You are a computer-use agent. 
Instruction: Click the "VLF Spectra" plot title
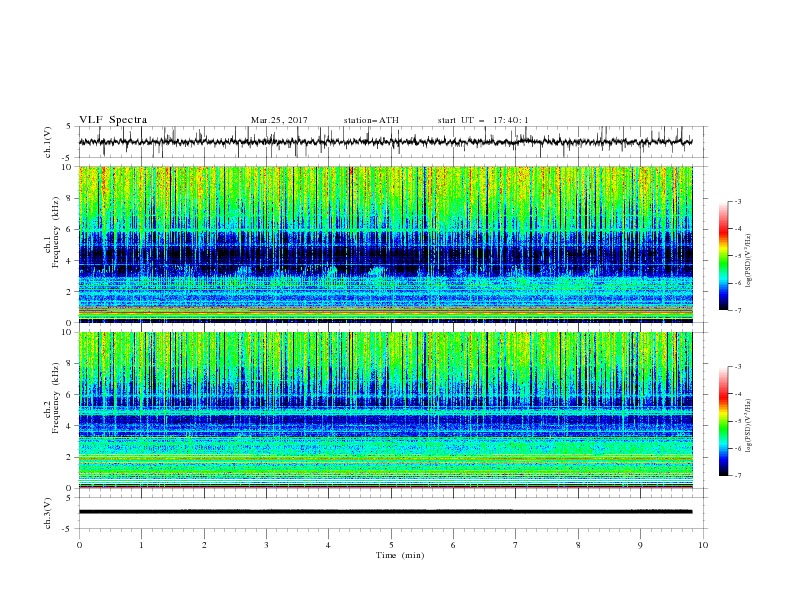[x=113, y=120]
